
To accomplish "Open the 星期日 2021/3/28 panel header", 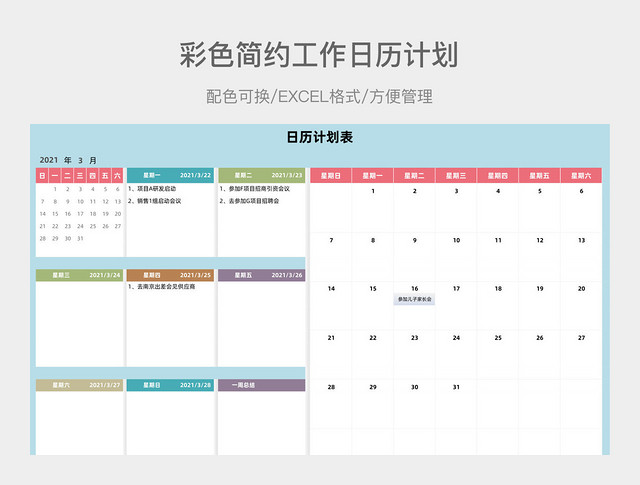I will [x=170, y=385].
